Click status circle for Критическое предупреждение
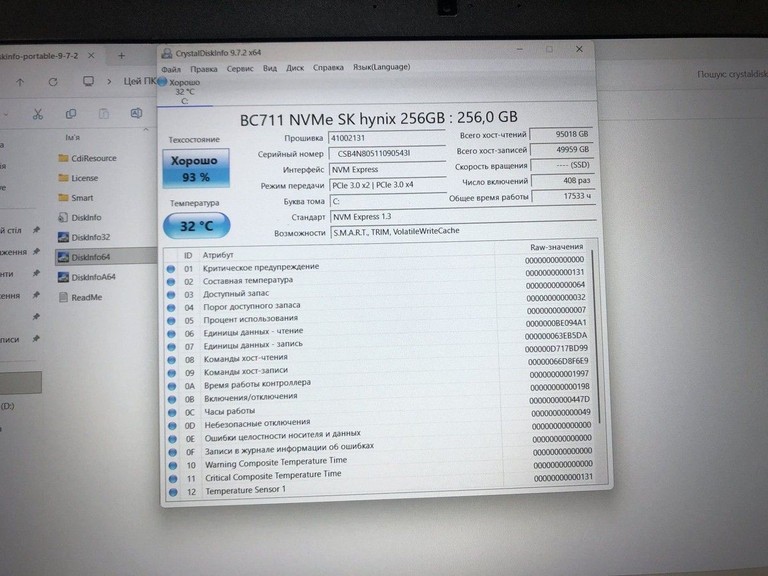The width and height of the screenshot is (768, 576). point(170,269)
